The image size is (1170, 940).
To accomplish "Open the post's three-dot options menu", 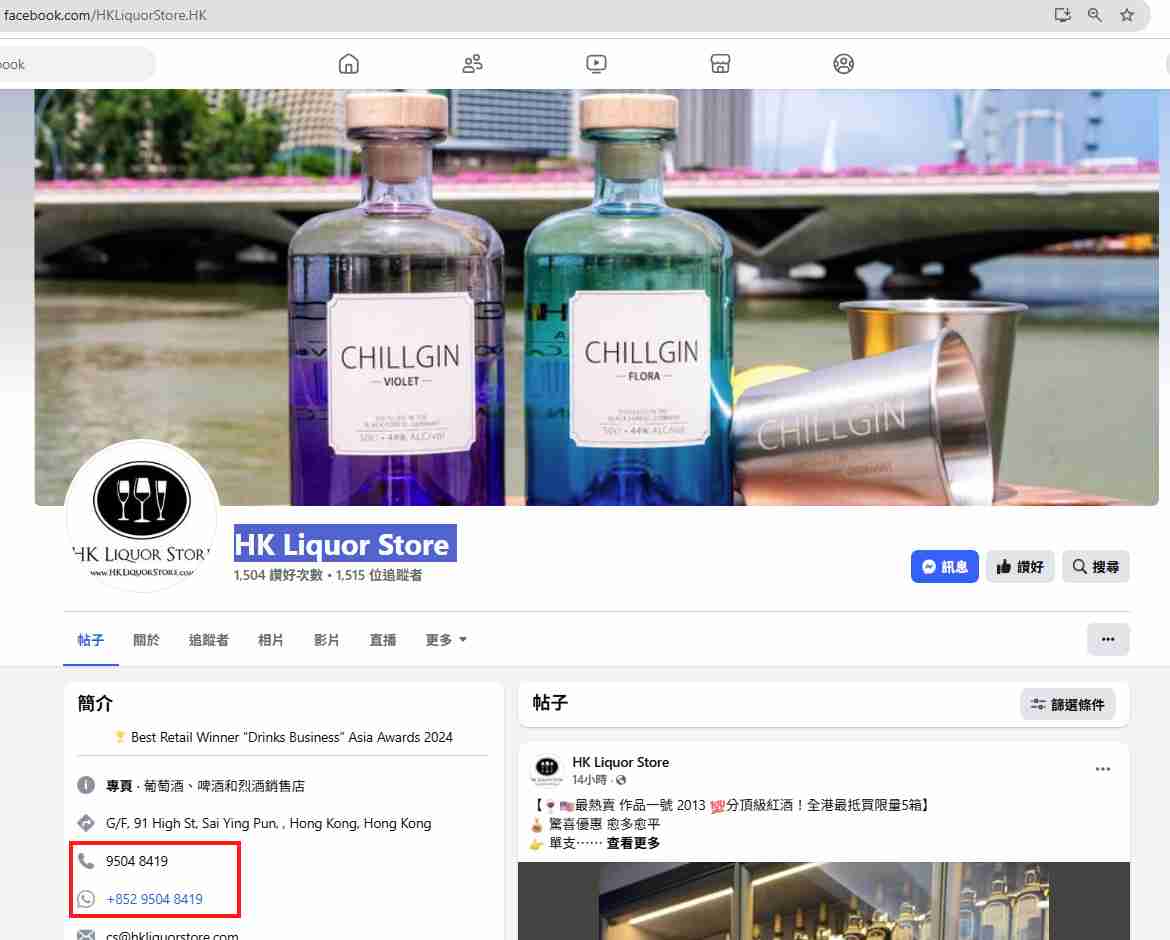I will click(x=1103, y=769).
